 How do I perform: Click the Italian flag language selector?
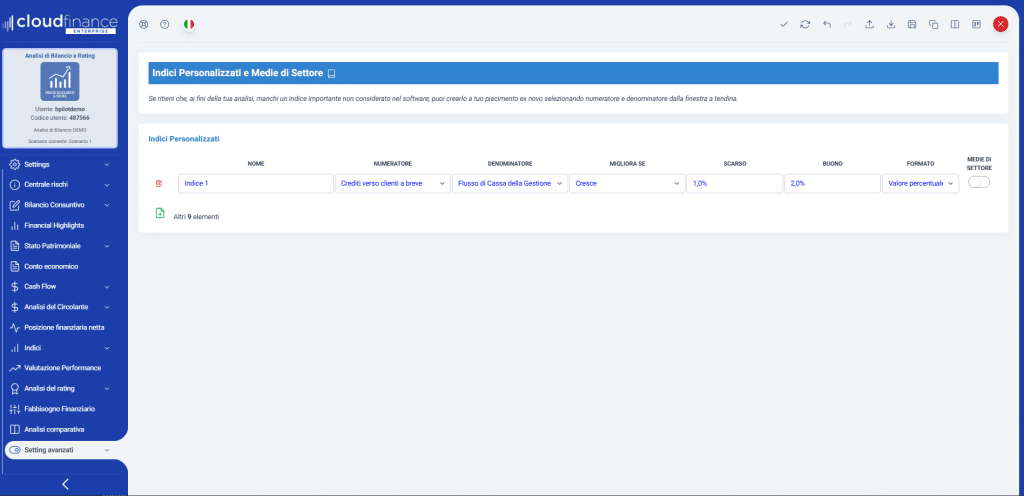tap(188, 24)
